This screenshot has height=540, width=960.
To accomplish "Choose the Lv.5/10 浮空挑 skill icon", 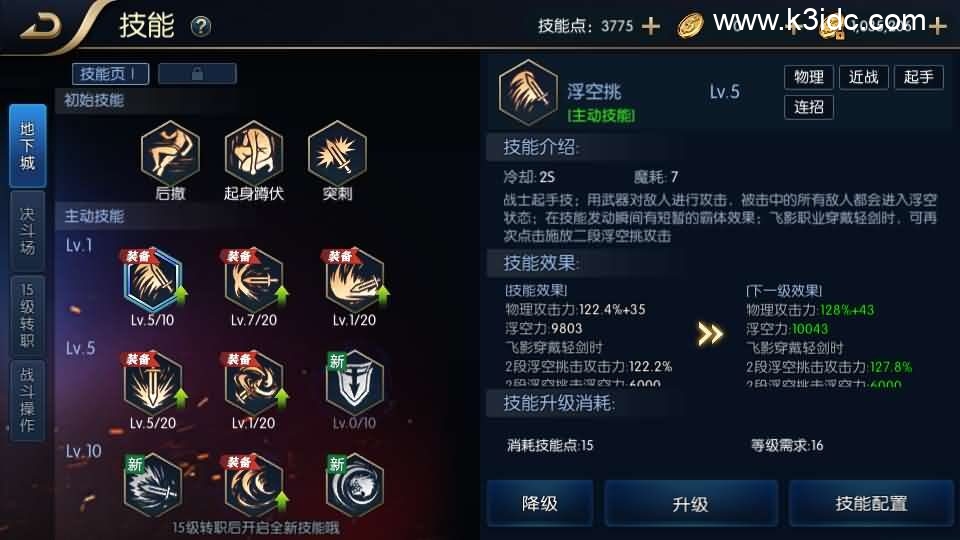I will pos(152,280).
